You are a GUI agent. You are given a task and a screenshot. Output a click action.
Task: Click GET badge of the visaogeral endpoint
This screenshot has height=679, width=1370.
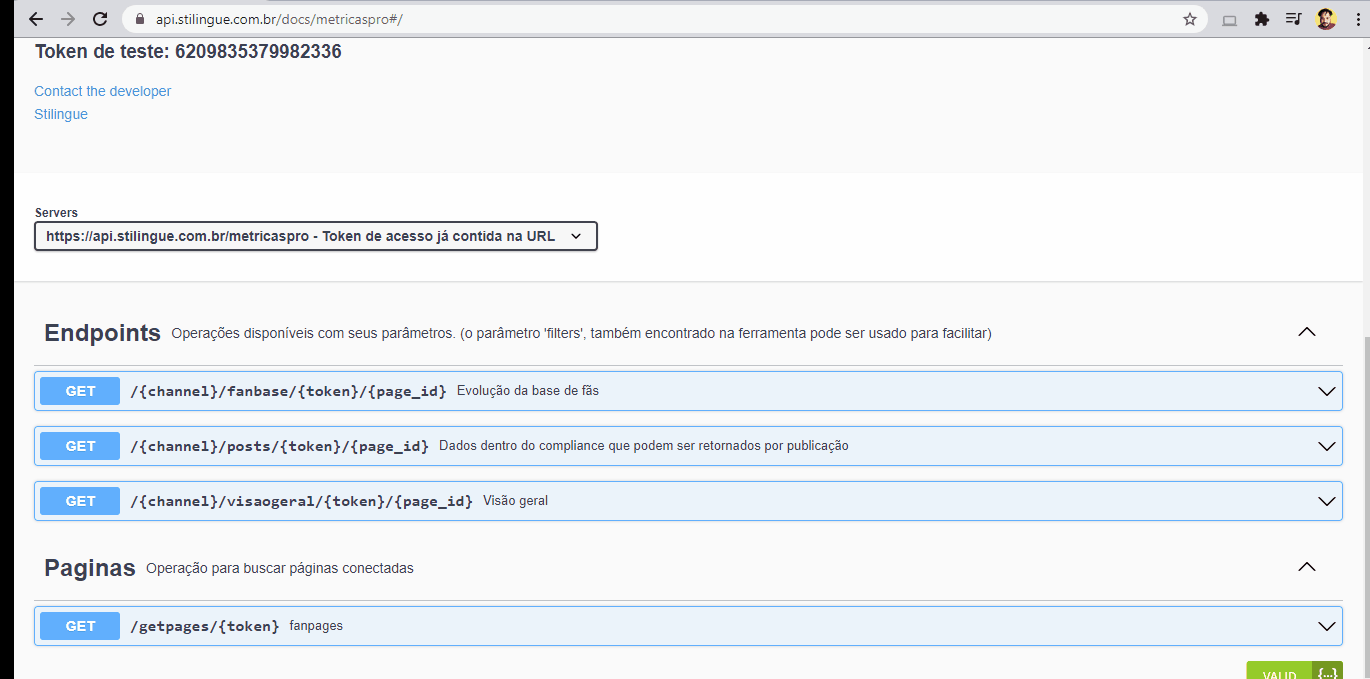tap(80, 501)
